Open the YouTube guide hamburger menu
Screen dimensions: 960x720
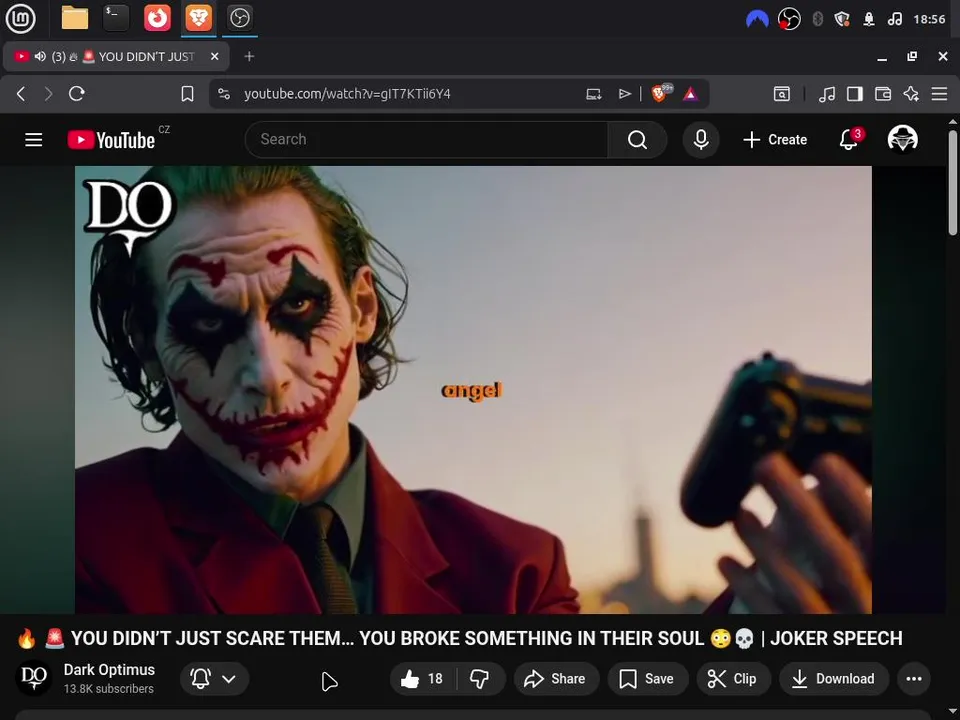[34, 140]
